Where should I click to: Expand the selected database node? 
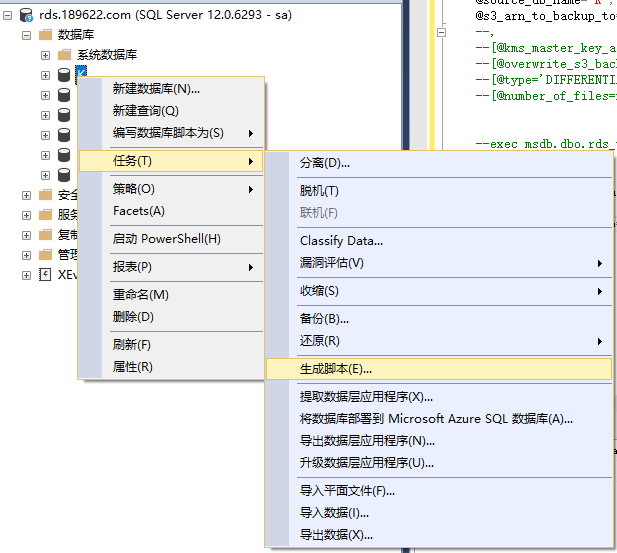click(45, 75)
